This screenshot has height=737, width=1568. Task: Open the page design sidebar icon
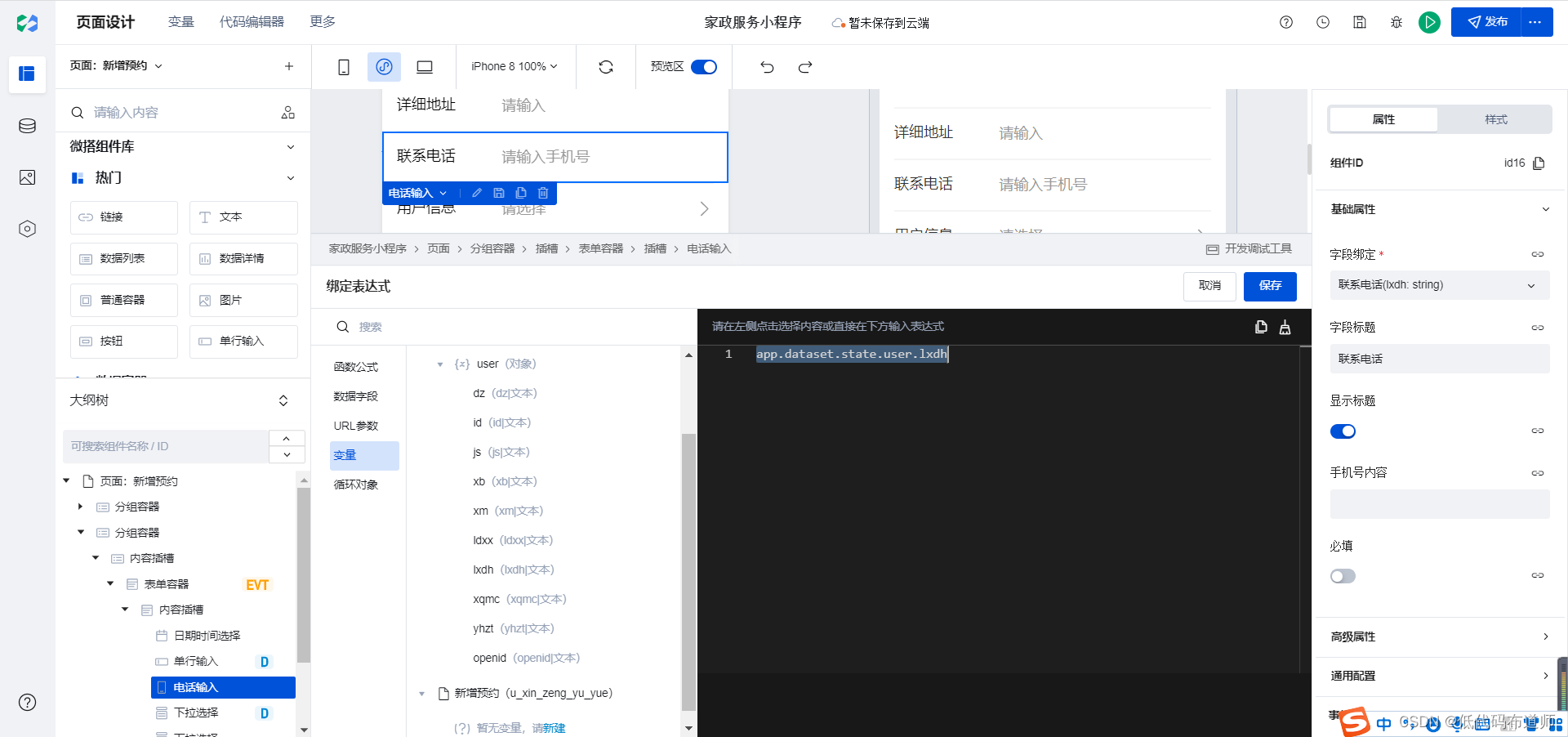pyautogui.click(x=27, y=74)
